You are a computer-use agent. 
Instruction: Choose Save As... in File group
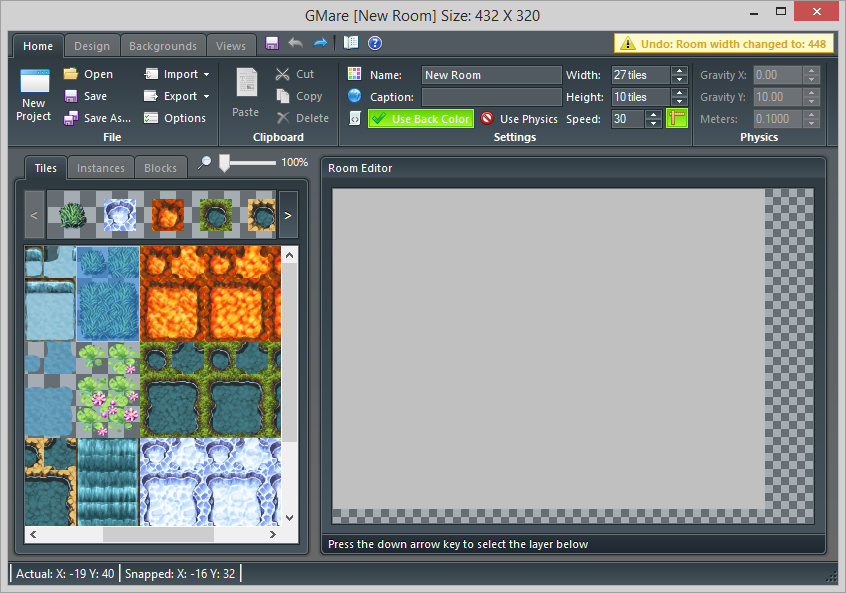[x=97, y=118]
